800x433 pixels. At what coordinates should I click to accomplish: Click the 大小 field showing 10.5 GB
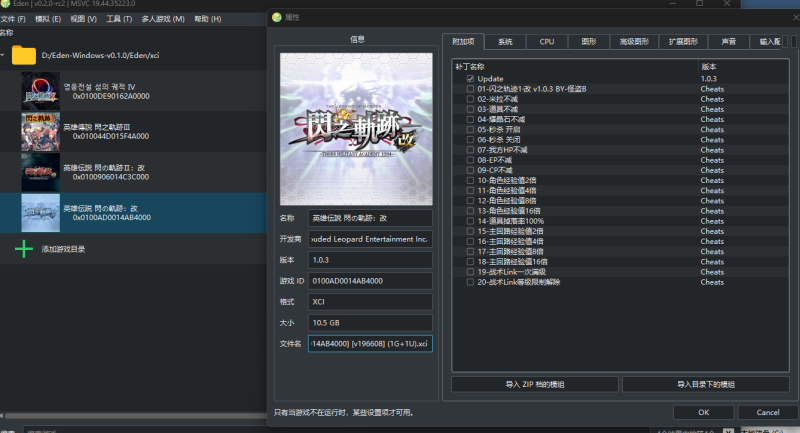coord(370,322)
